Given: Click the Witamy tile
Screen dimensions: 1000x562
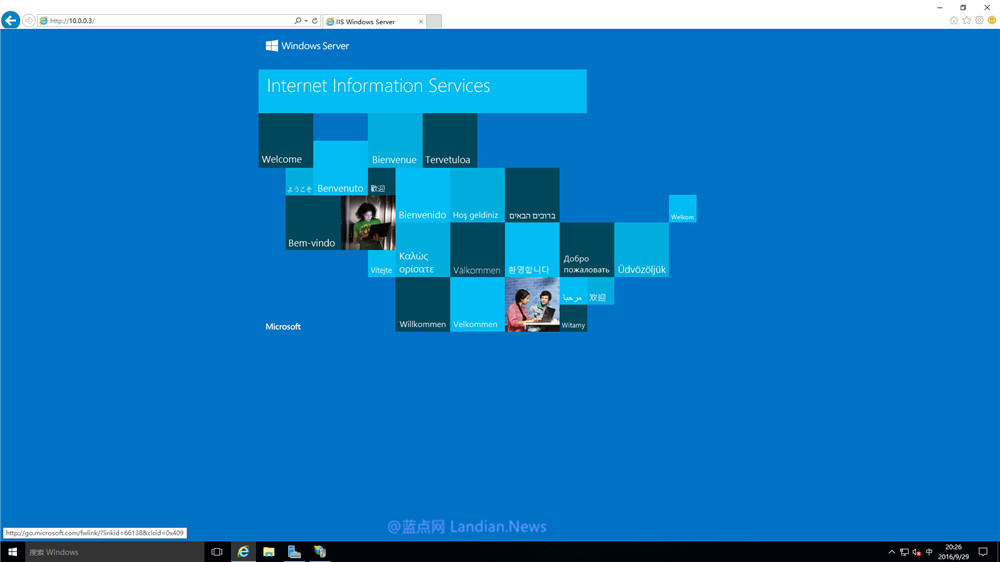Looking at the screenshot, I should [573, 318].
